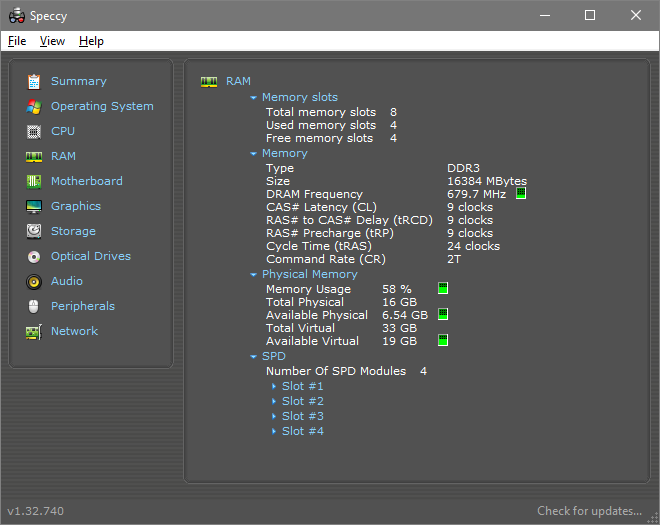The height and width of the screenshot is (525, 660).
Task: Open the Peripherals section
Action: coord(83,306)
